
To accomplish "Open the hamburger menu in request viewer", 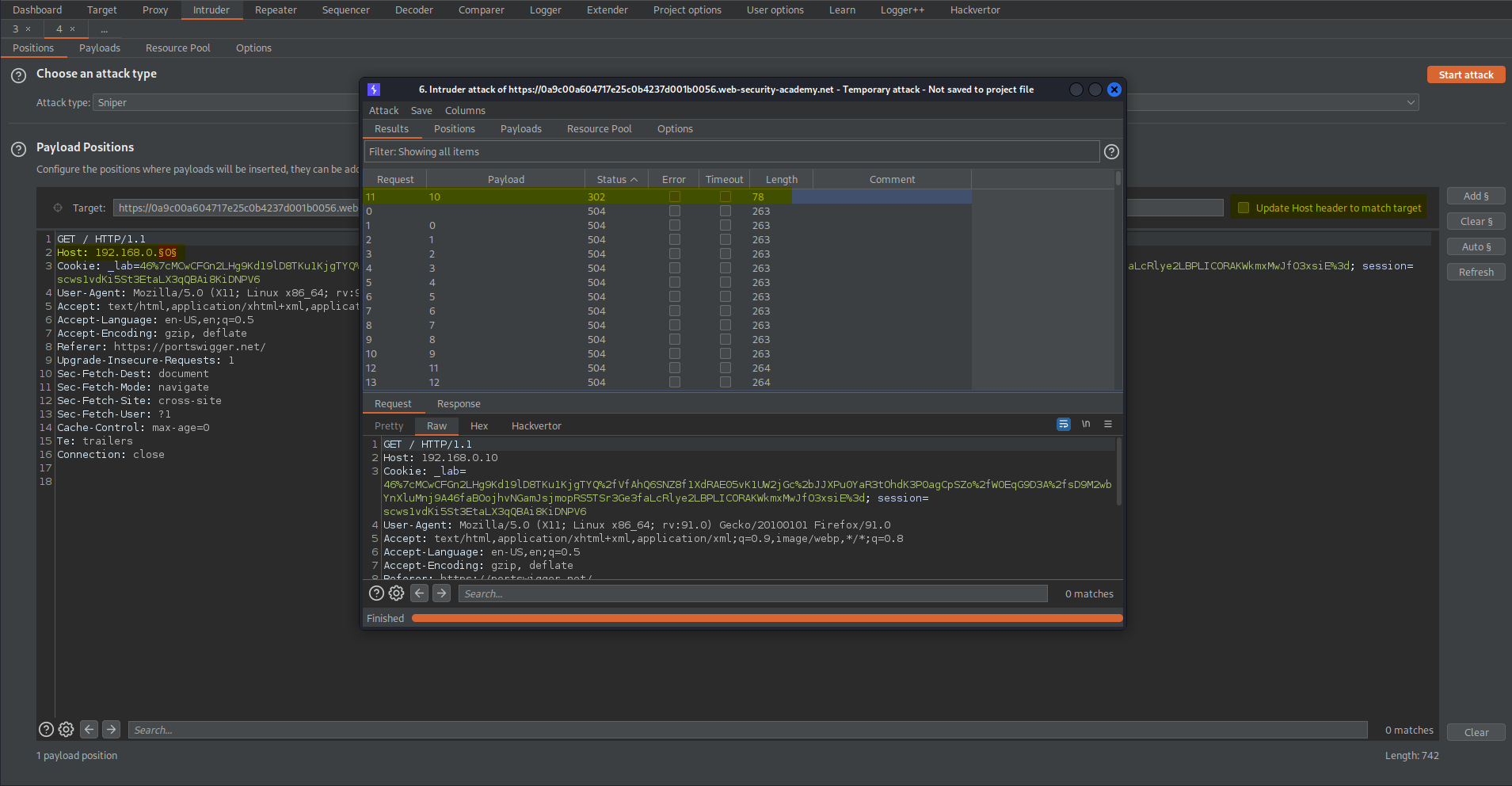I will (x=1108, y=425).
